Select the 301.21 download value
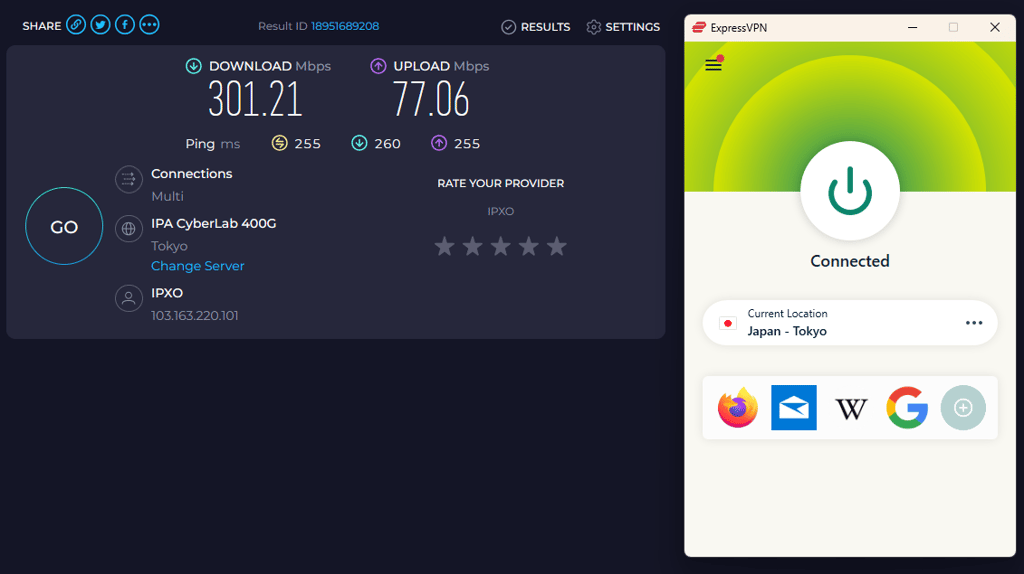1024x574 pixels. 255,100
